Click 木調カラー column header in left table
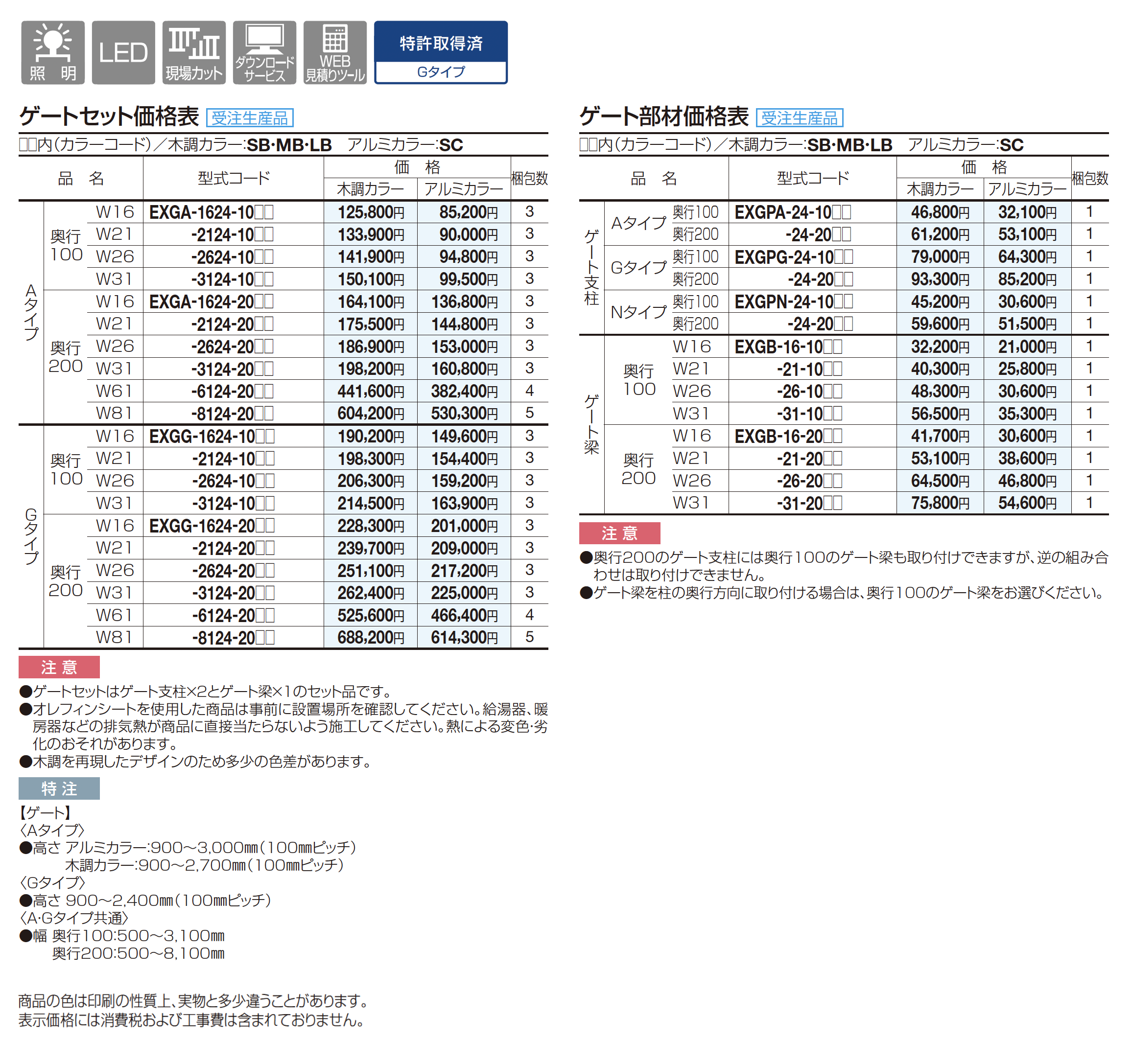This screenshot has height=1064, width=1133. 370,189
